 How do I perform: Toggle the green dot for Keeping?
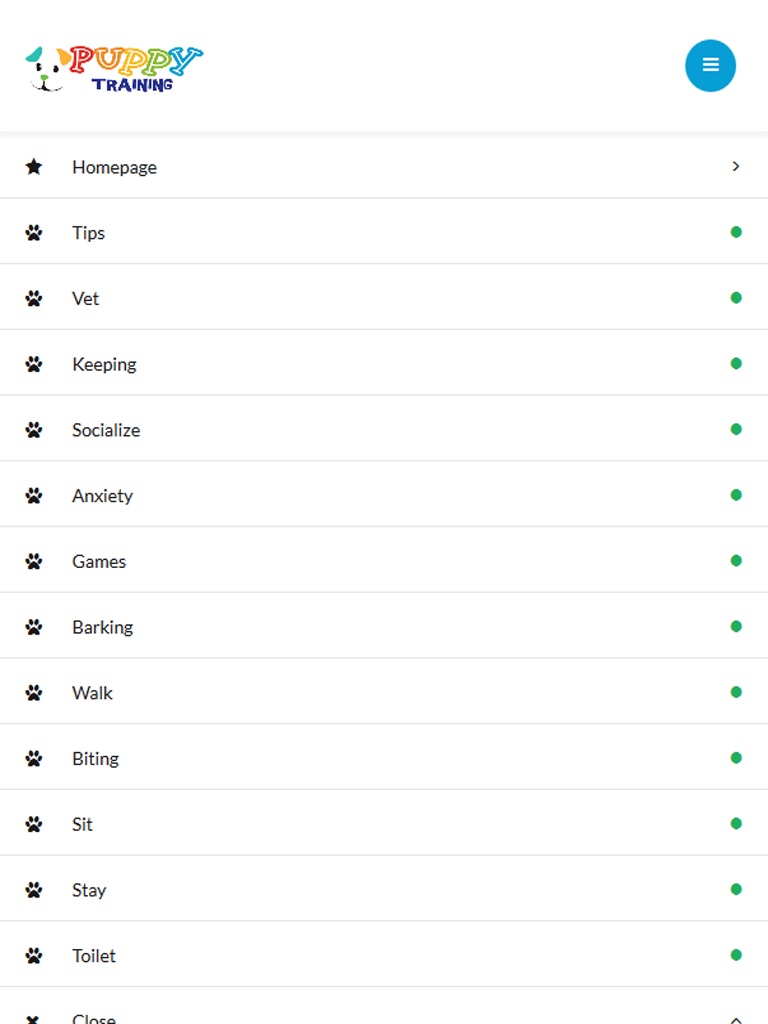pos(736,364)
